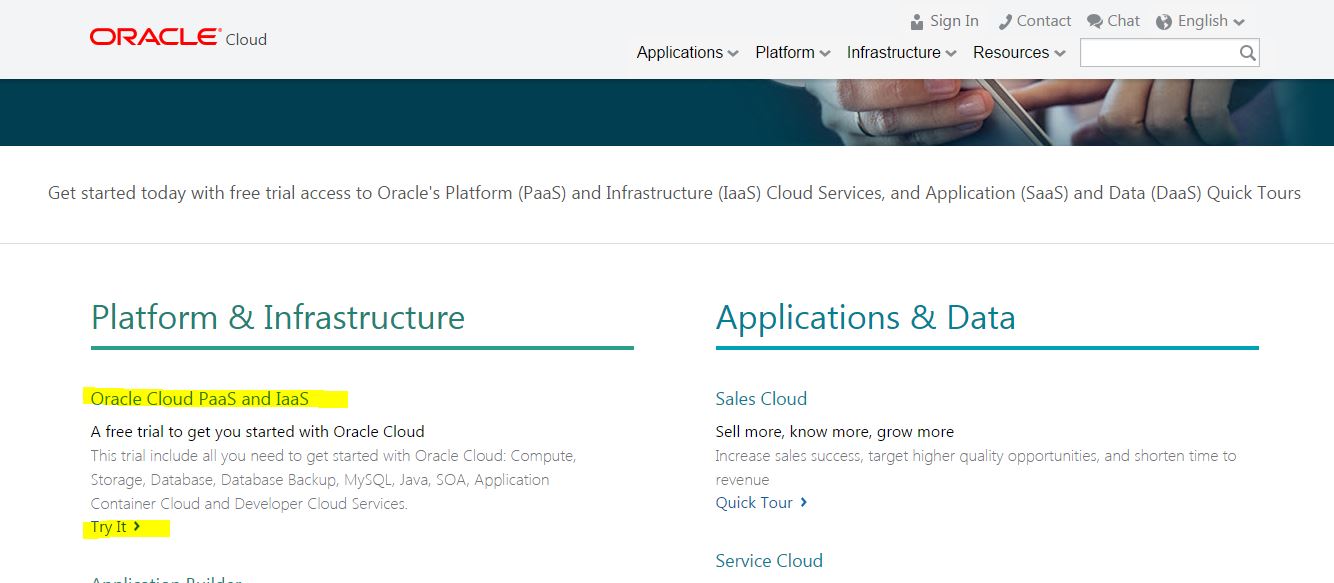
Task: Expand the Platform dropdown
Action: [x=792, y=52]
